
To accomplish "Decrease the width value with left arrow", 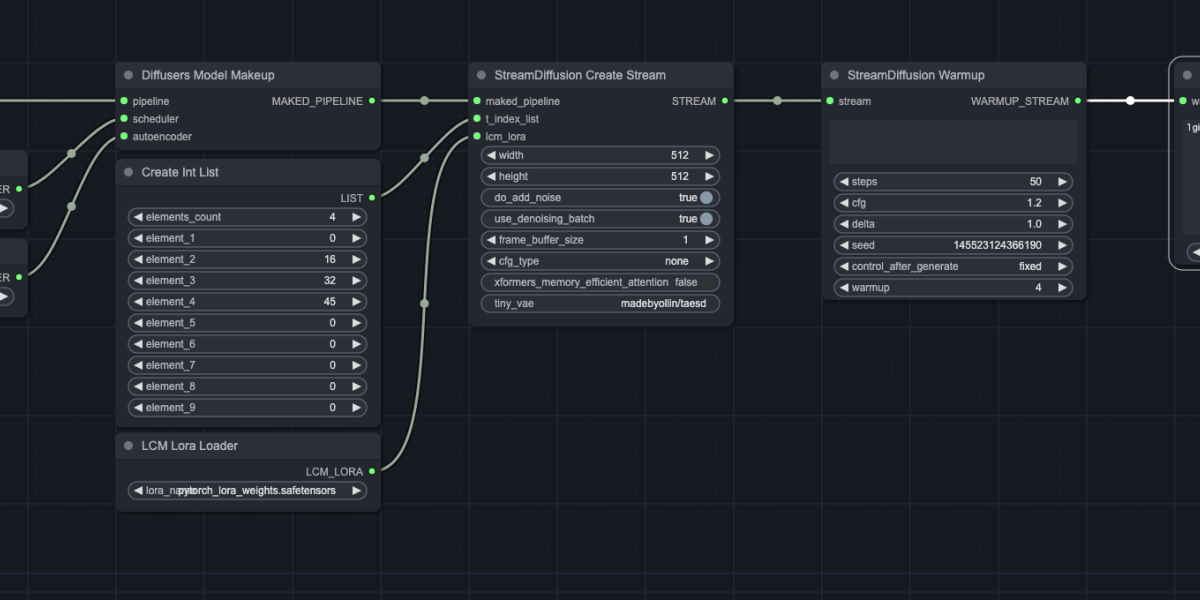I will 490,156.
